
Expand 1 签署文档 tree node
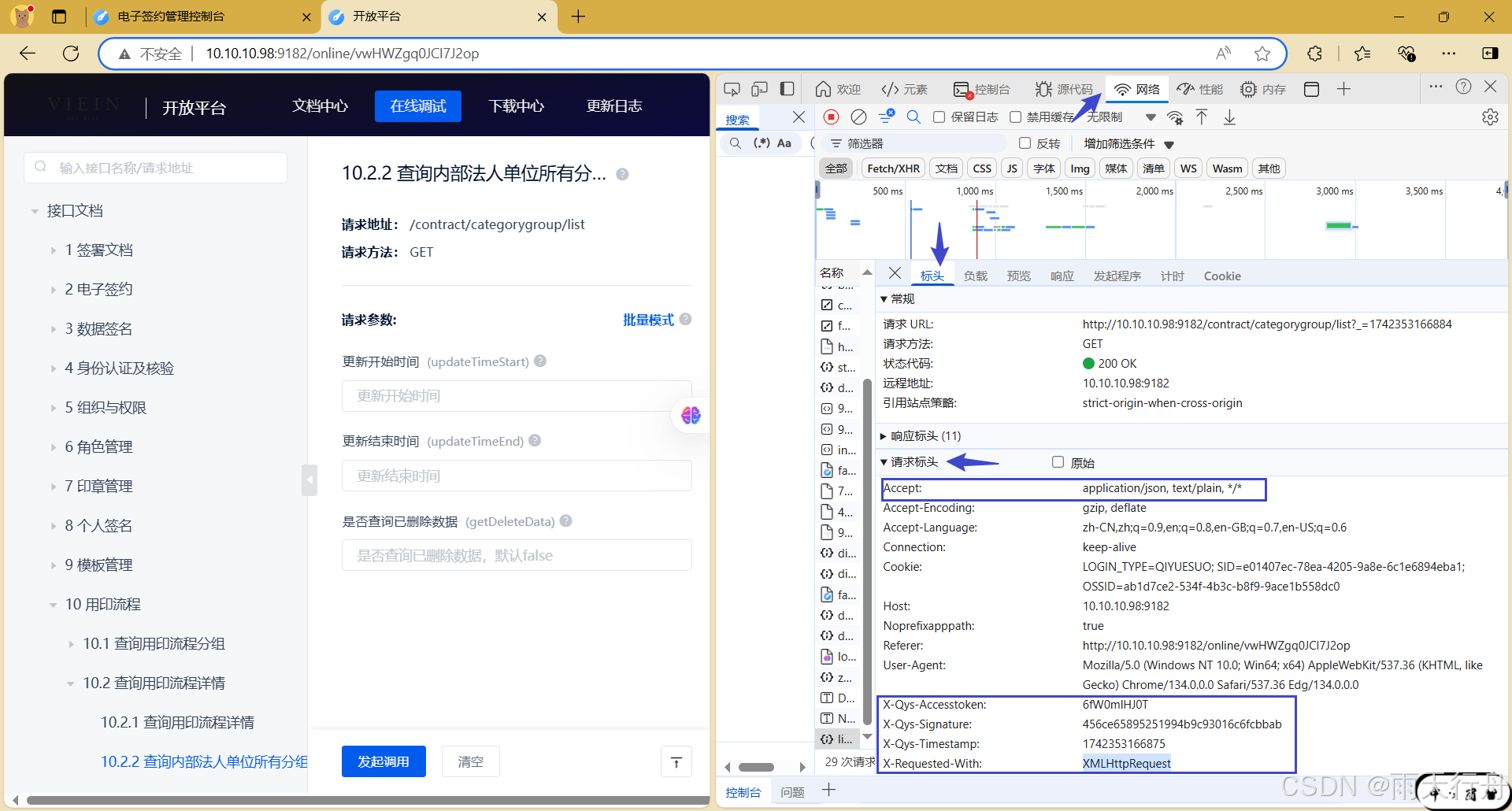[53, 250]
